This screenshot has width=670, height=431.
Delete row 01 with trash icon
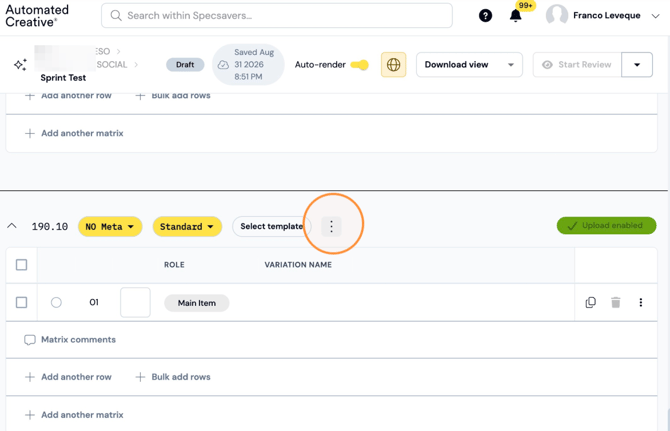coord(615,302)
